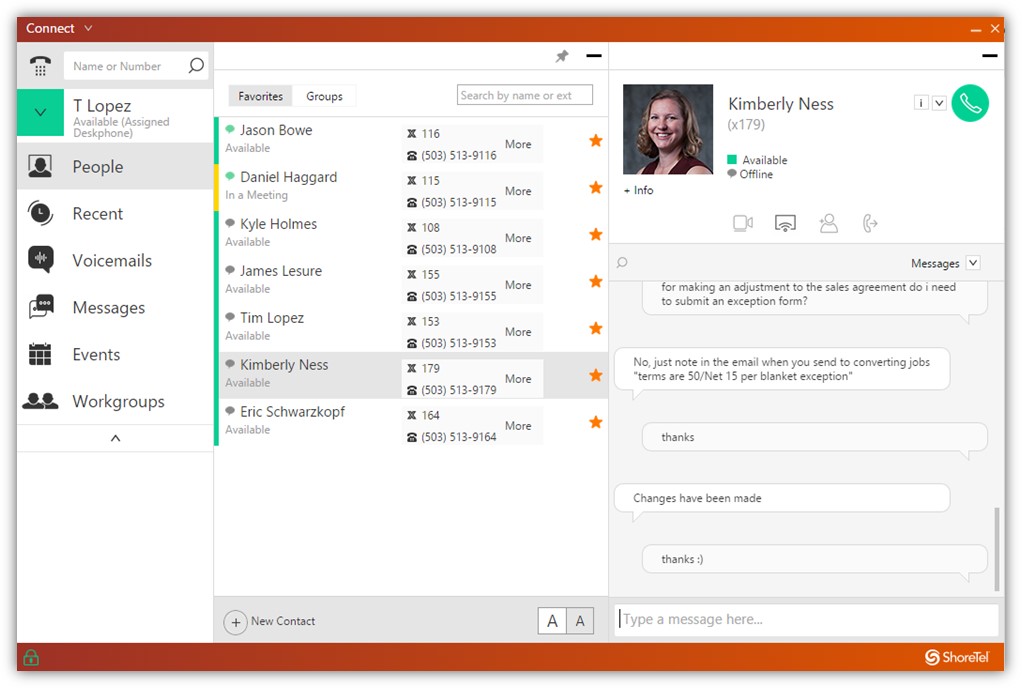1022x688 pixels.
Task: Toggle the favorite star for Eric Schwarzkopf
Action: pos(596,422)
